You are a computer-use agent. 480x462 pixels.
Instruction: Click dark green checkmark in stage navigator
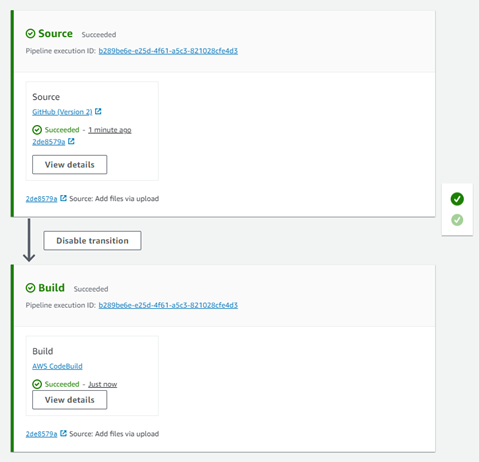coord(457,199)
